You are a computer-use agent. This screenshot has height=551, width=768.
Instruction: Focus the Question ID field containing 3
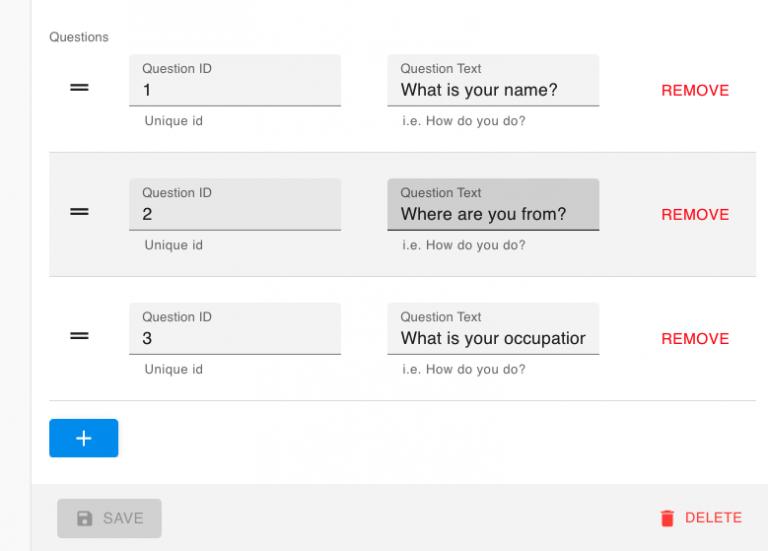click(x=235, y=329)
